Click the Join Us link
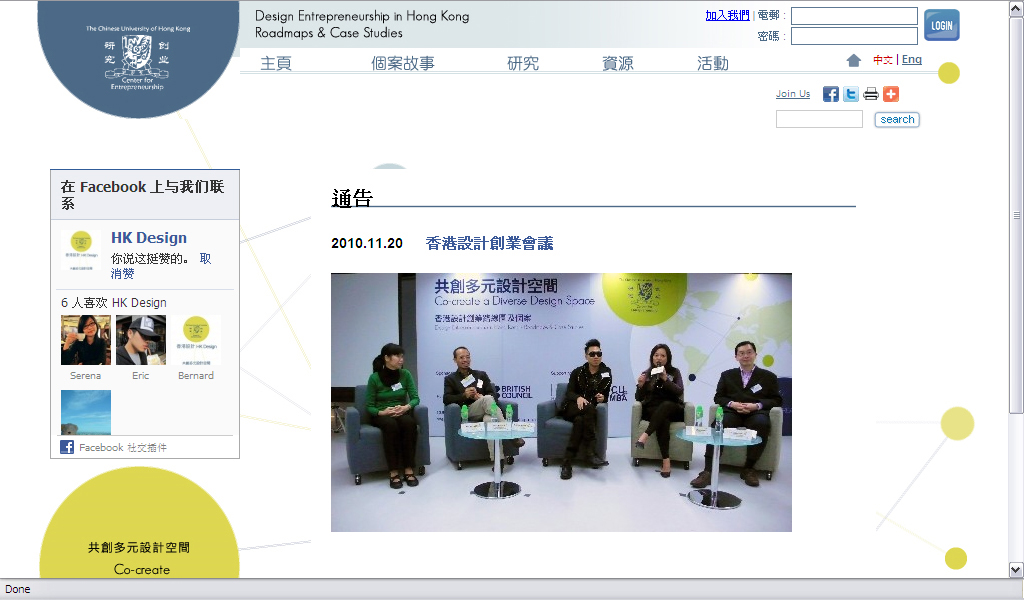The width and height of the screenshot is (1024, 600). (x=793, y=94)
